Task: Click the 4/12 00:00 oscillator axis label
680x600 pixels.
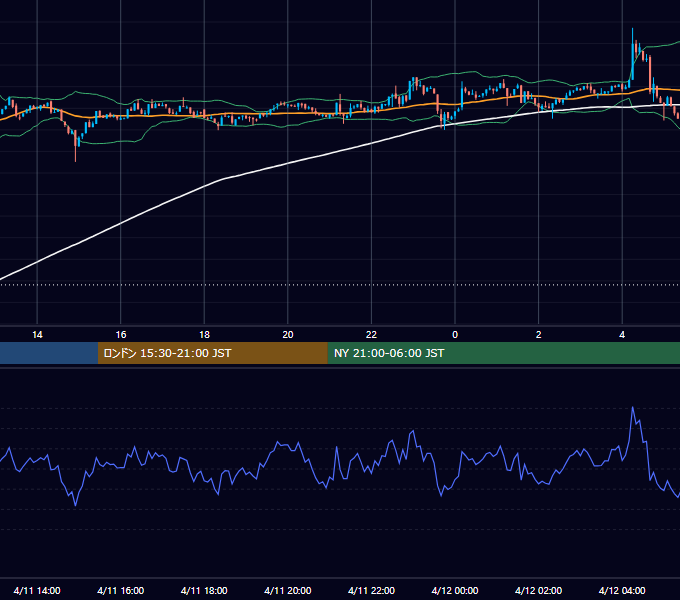Action: click(x=455, y=590)
